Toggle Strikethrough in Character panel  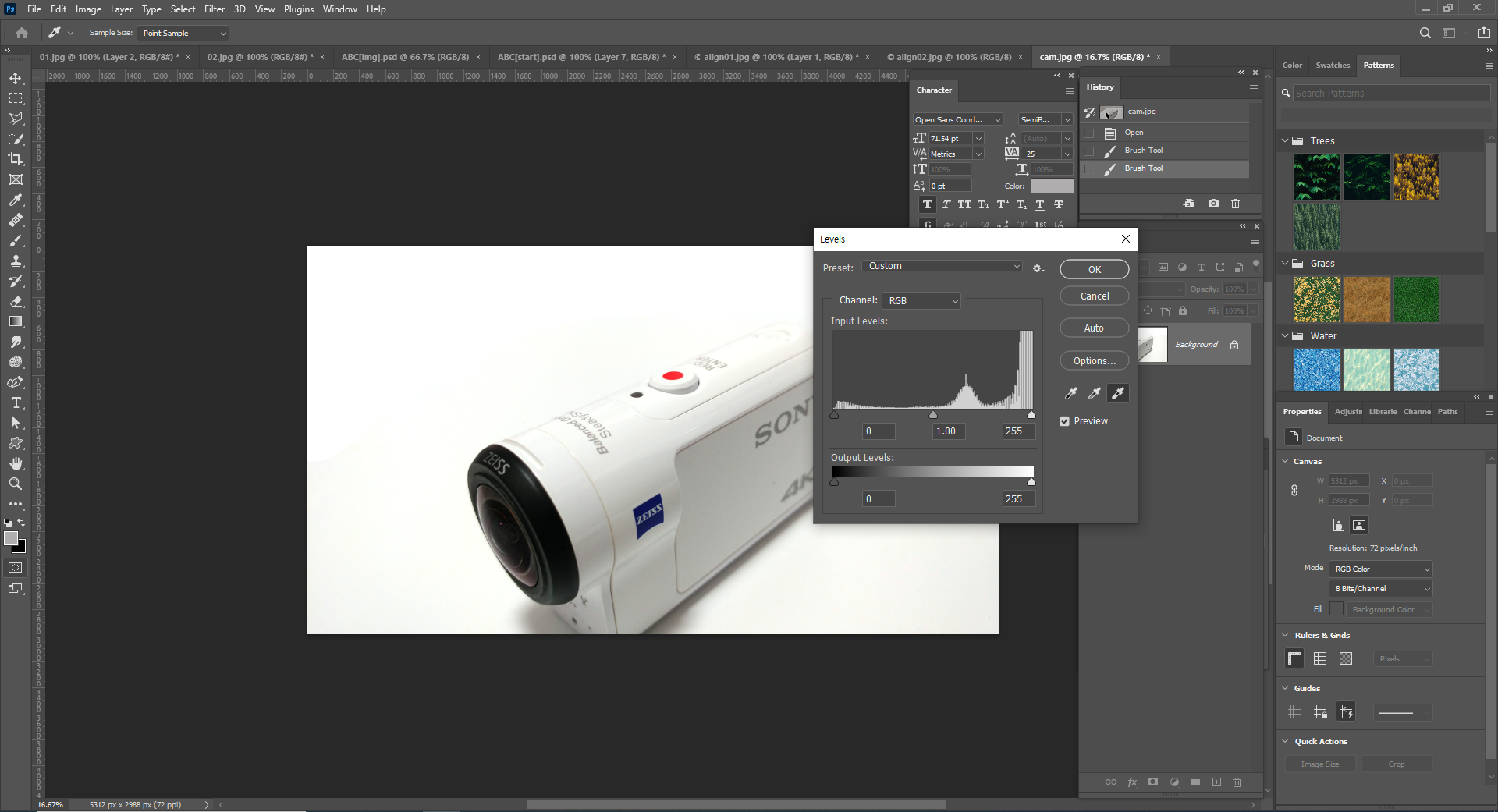[1059, 205]
